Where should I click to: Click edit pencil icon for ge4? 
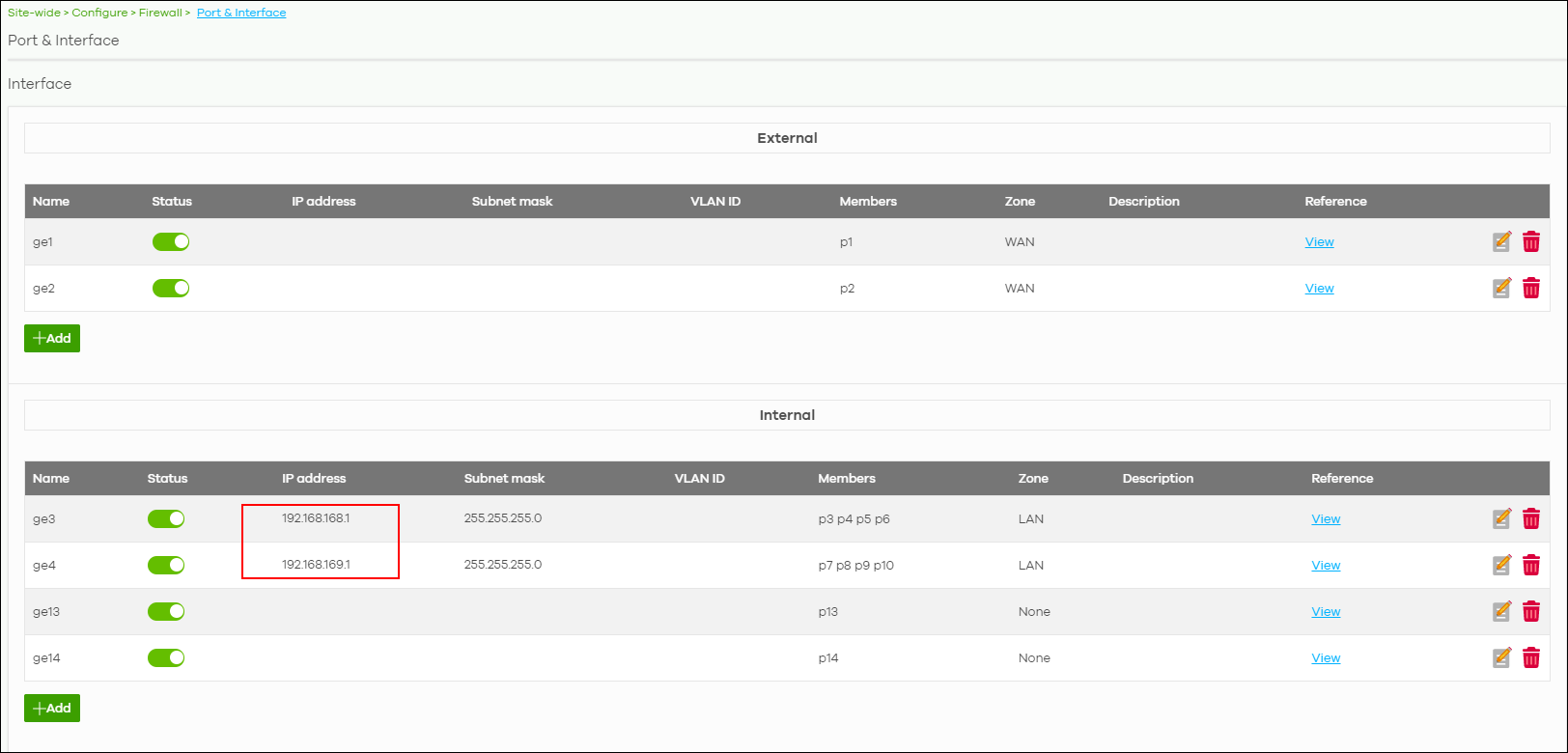(1501, 565)
